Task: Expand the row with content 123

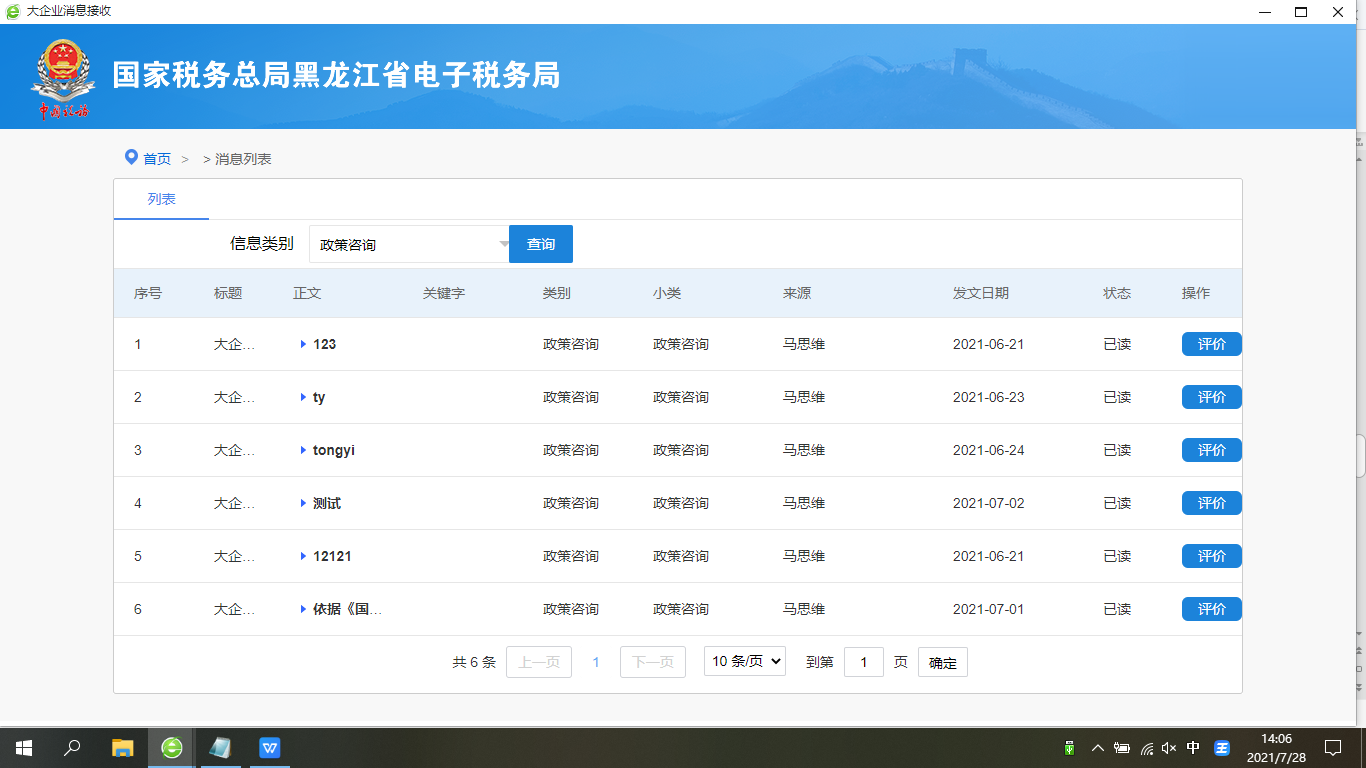Action: point(303,344)
